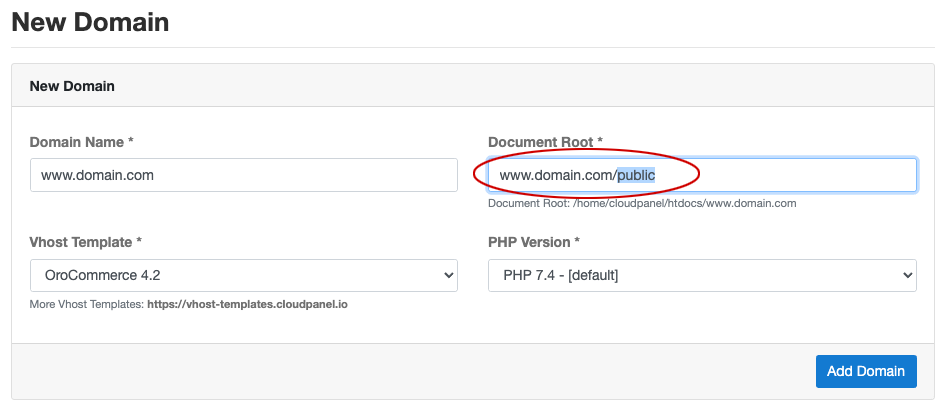Click the PHP Version label
This screenshot has width=943, height=412.
(x=534, y=242)
